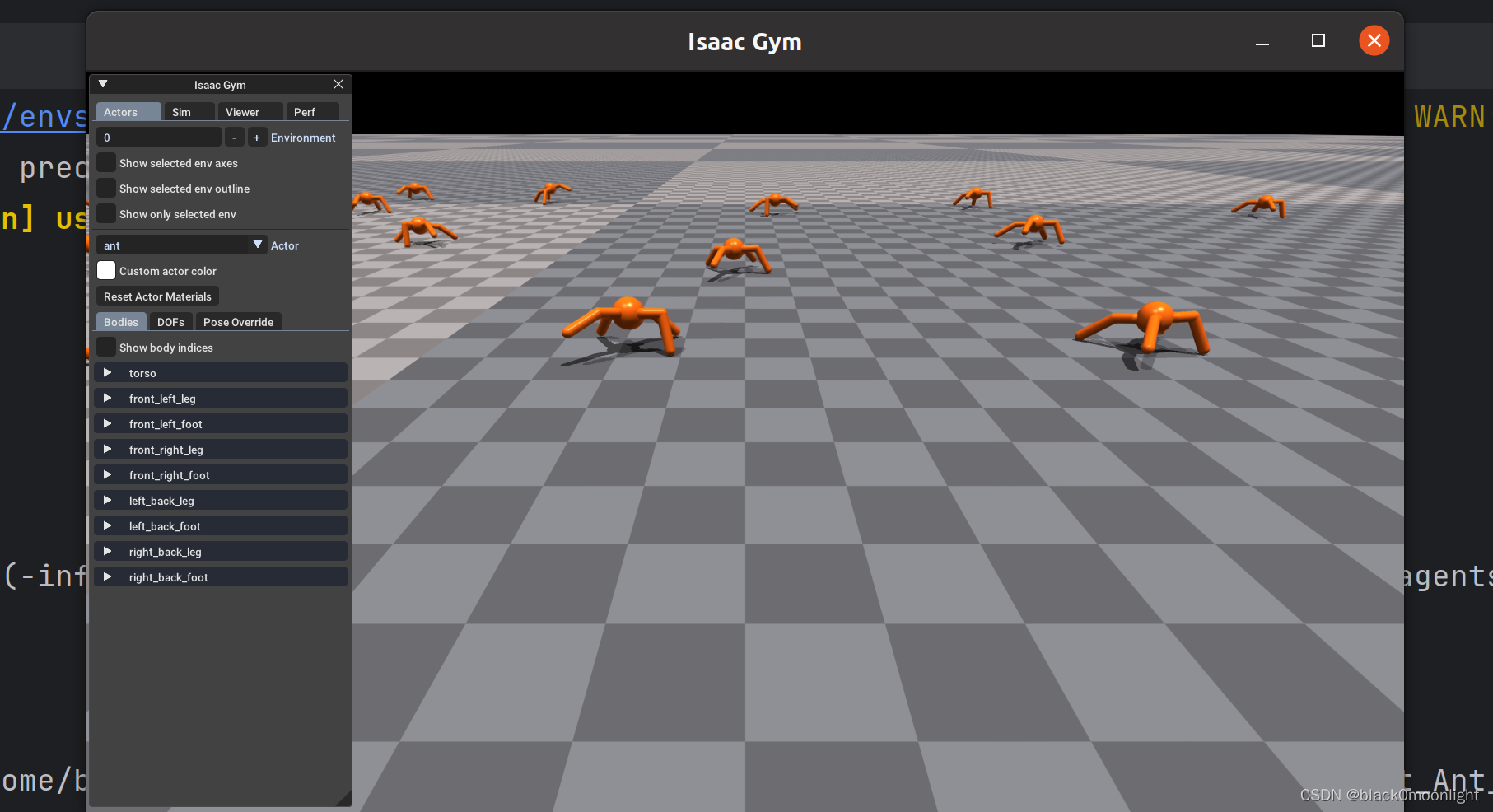
Task: Expand the left_back_foot body row
Action: point(221,526)
